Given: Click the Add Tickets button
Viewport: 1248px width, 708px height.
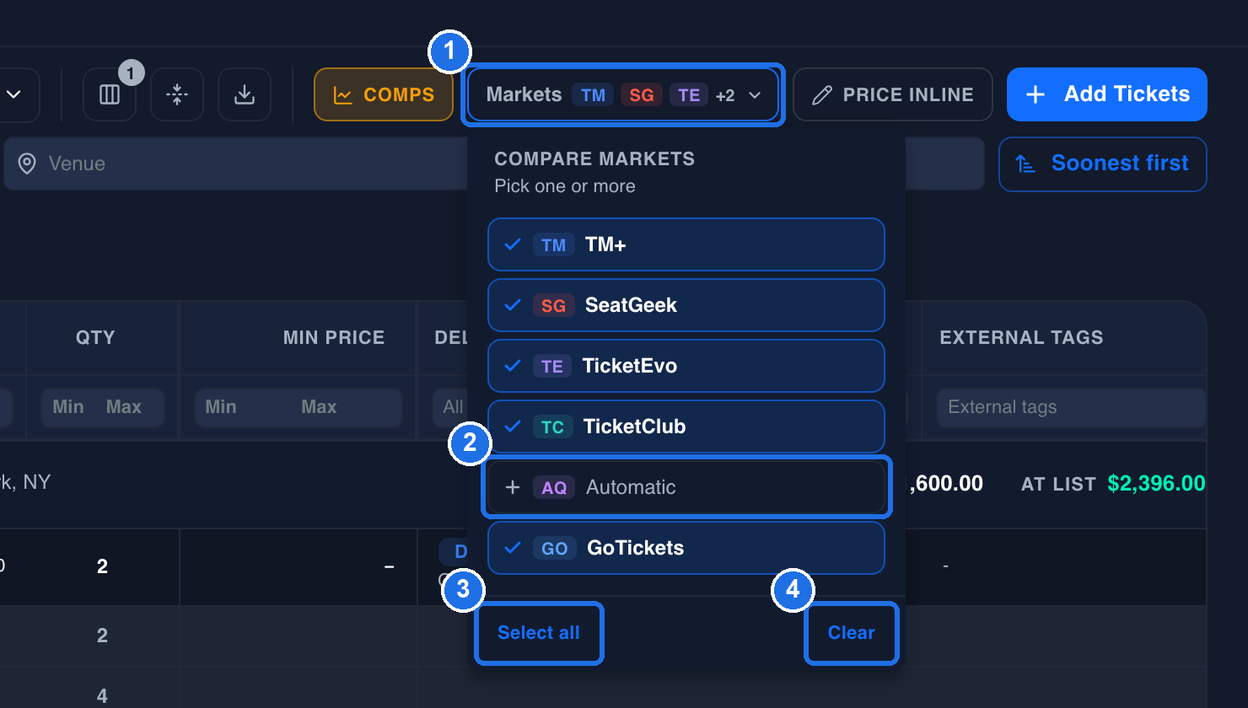Looking at the screenshot, I should click(1107, 95).
